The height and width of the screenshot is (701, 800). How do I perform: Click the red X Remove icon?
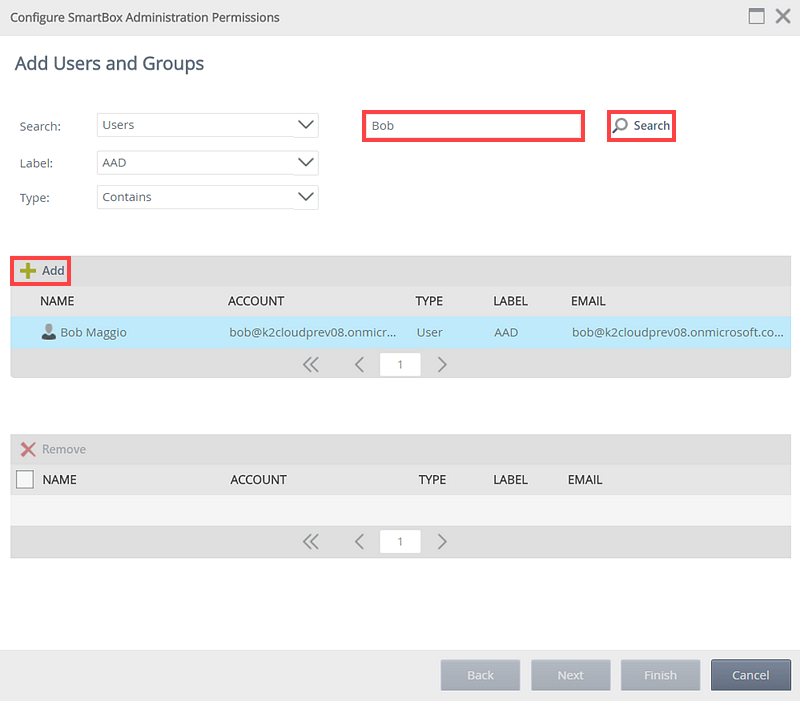[28, 450]
